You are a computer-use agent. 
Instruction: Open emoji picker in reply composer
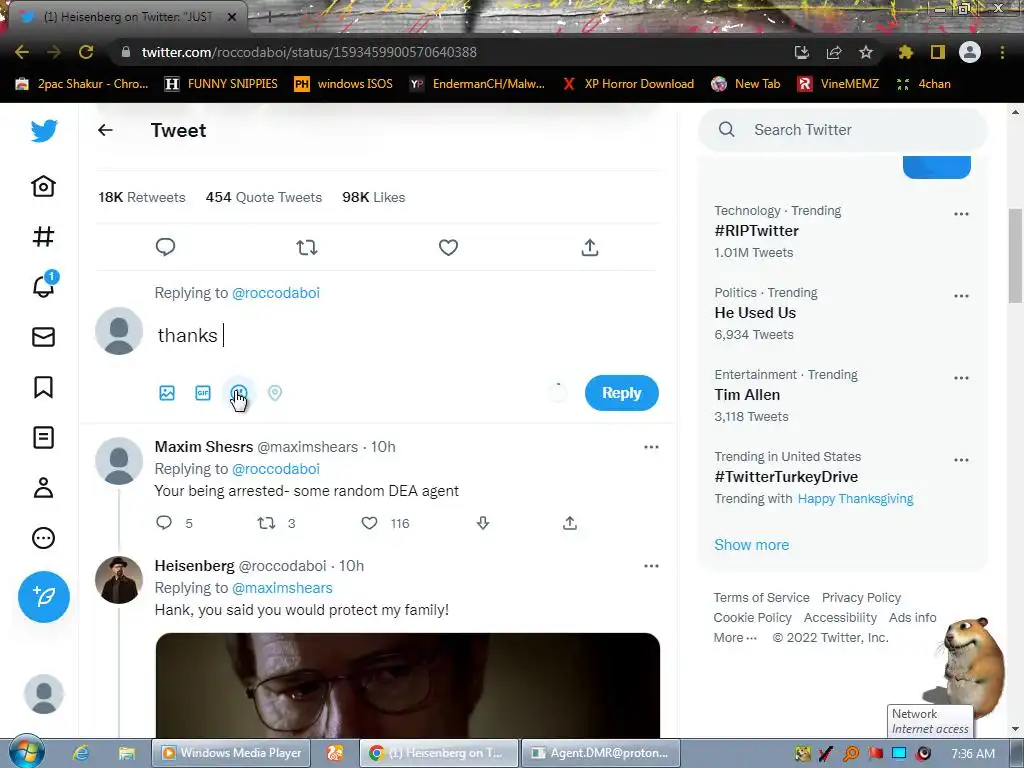coord(239,392)
